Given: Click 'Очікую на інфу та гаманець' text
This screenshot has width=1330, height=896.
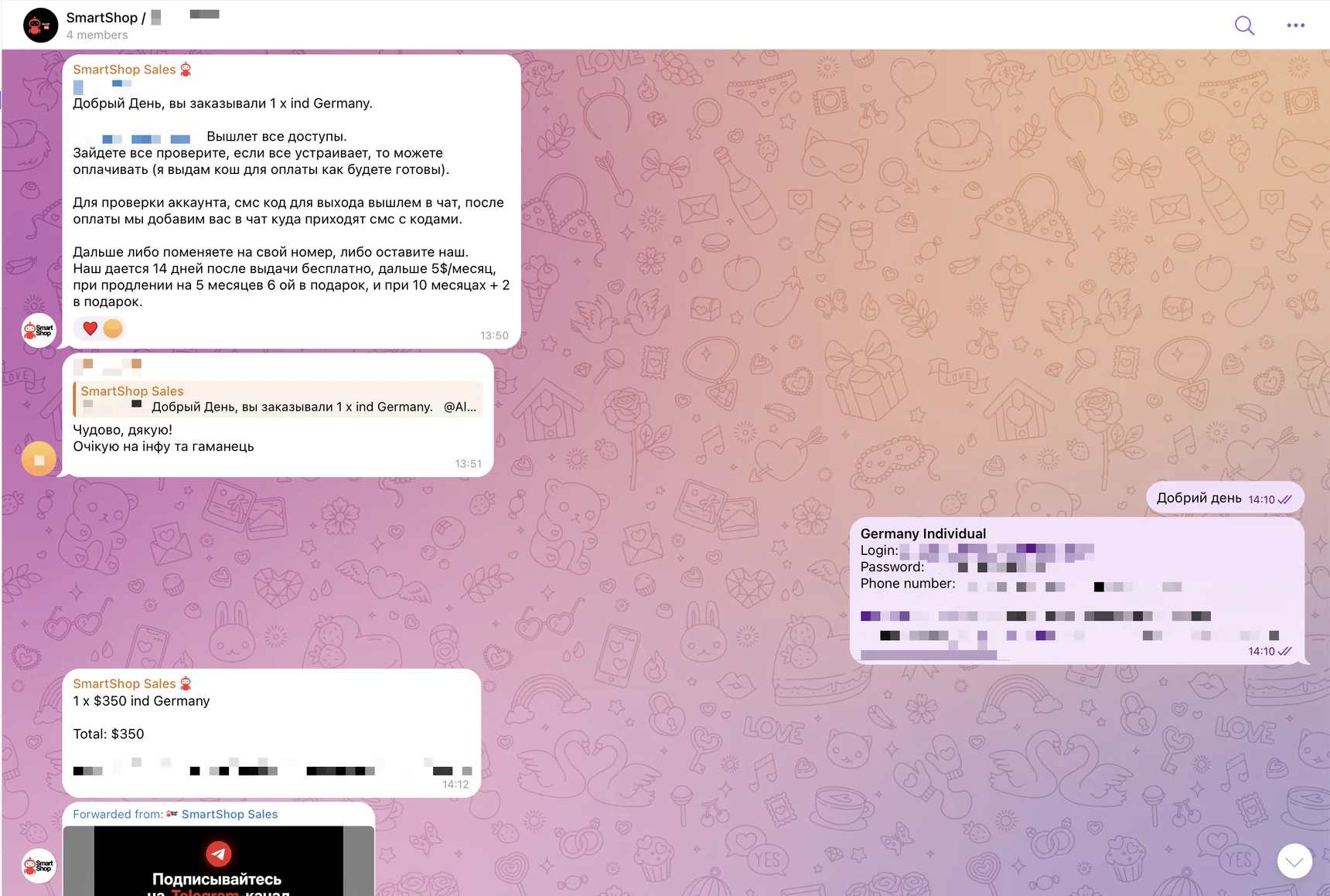Looking at the screenshot, I should 163,447.
